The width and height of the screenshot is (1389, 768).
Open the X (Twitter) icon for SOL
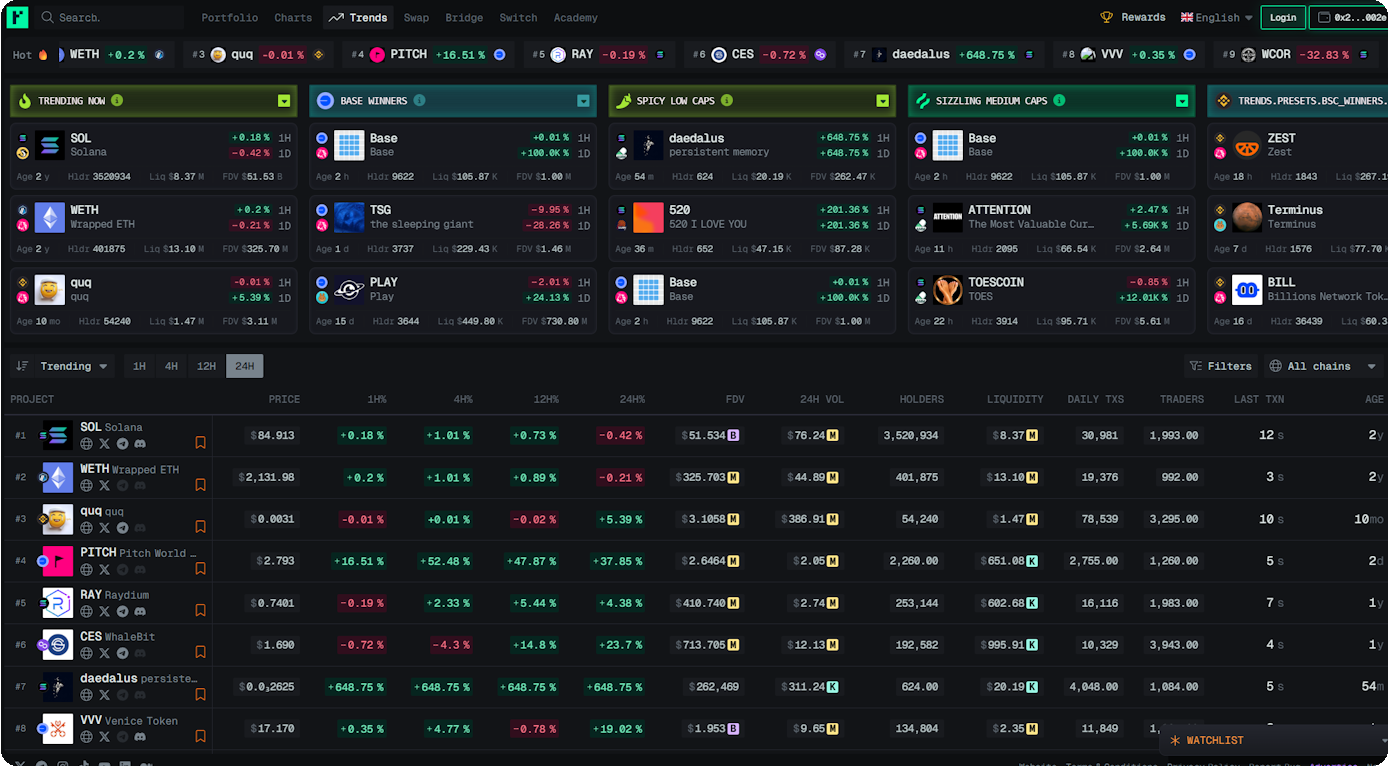[105, 443]
